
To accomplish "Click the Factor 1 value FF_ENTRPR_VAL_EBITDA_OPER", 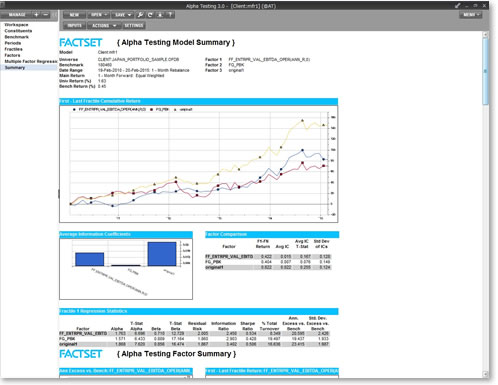I will tap(269, 59).
